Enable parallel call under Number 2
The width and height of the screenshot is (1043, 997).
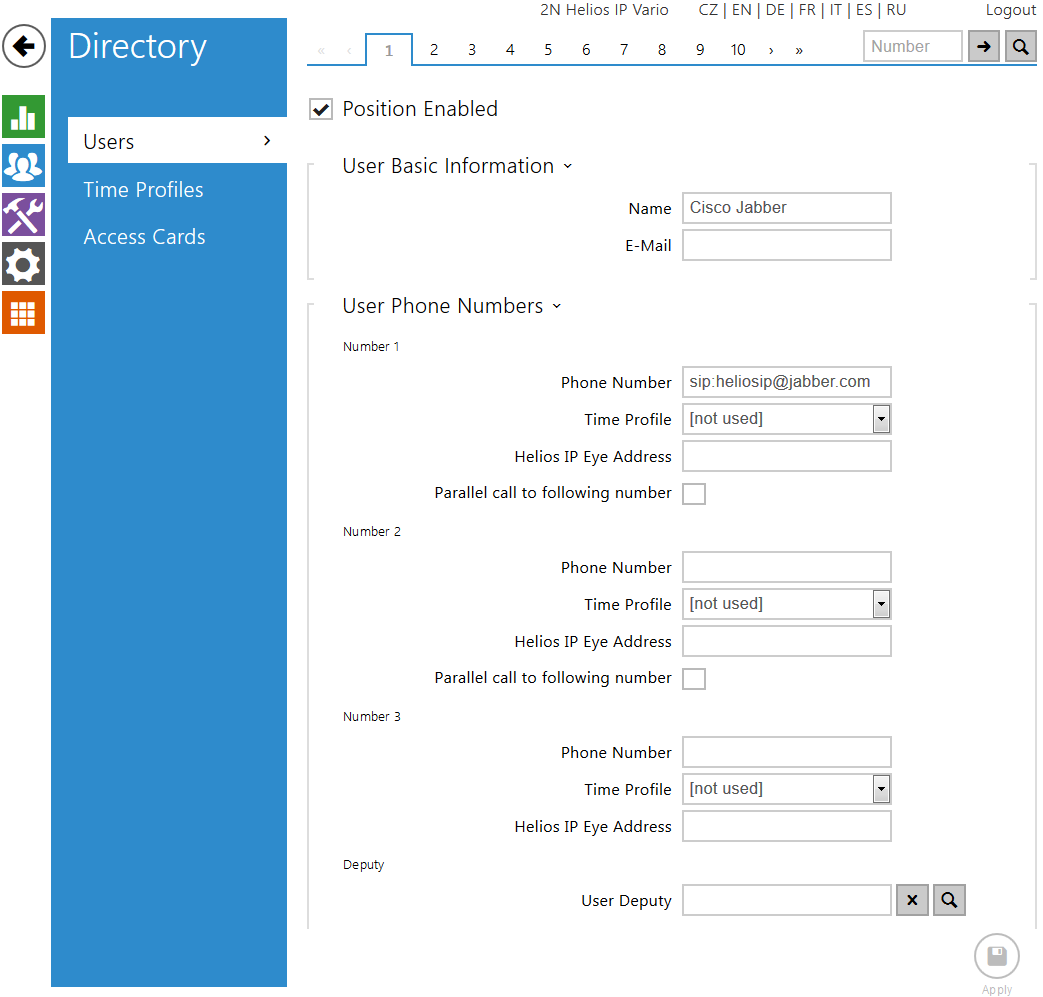[693, 679]
